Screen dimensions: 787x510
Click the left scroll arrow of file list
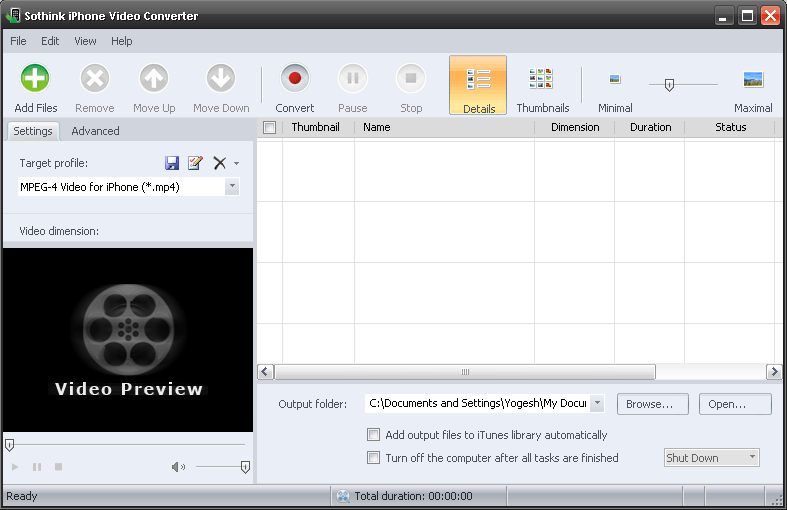(x=266, y=372)
